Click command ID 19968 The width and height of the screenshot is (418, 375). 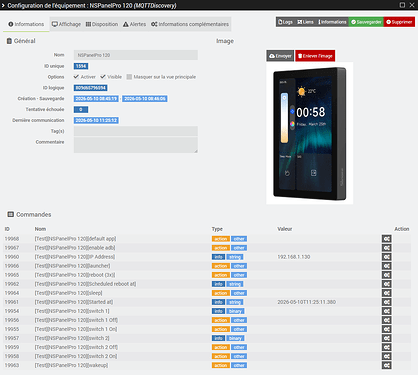[x=12, y=239]
